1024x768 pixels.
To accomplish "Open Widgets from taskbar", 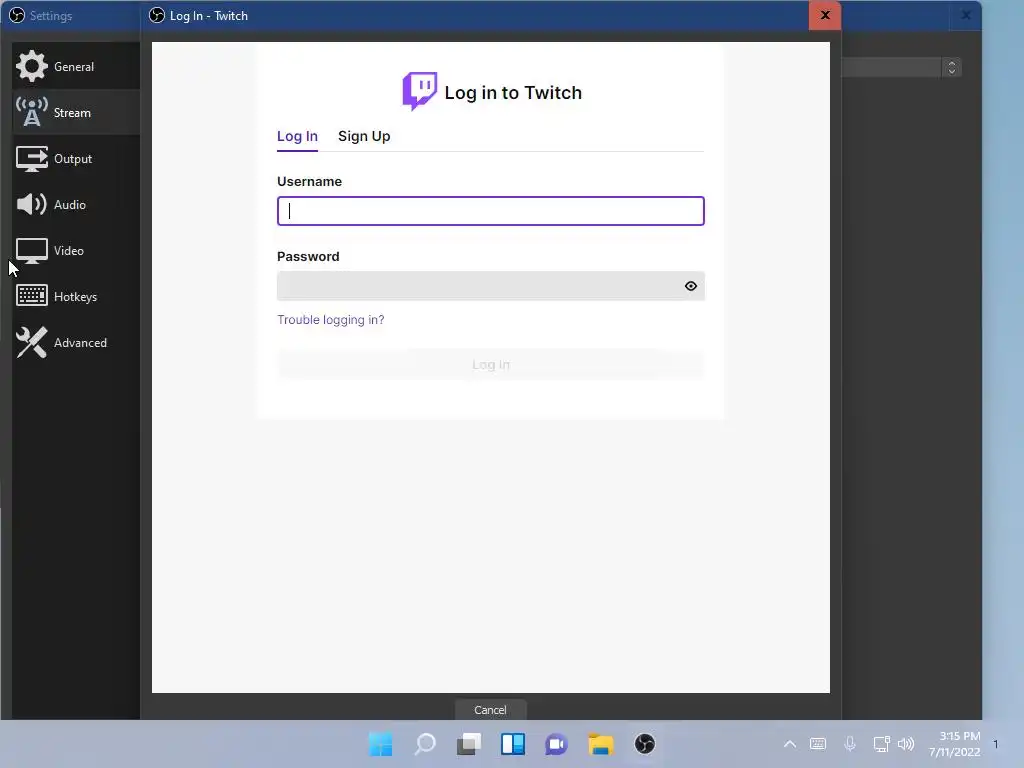I will (x=513, y=744).
